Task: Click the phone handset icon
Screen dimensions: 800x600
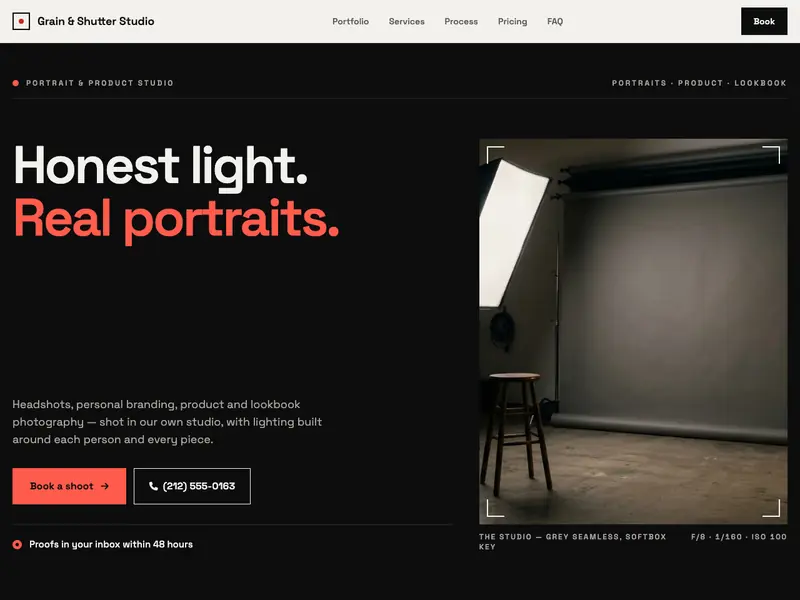Action: [x=153, y=486]
